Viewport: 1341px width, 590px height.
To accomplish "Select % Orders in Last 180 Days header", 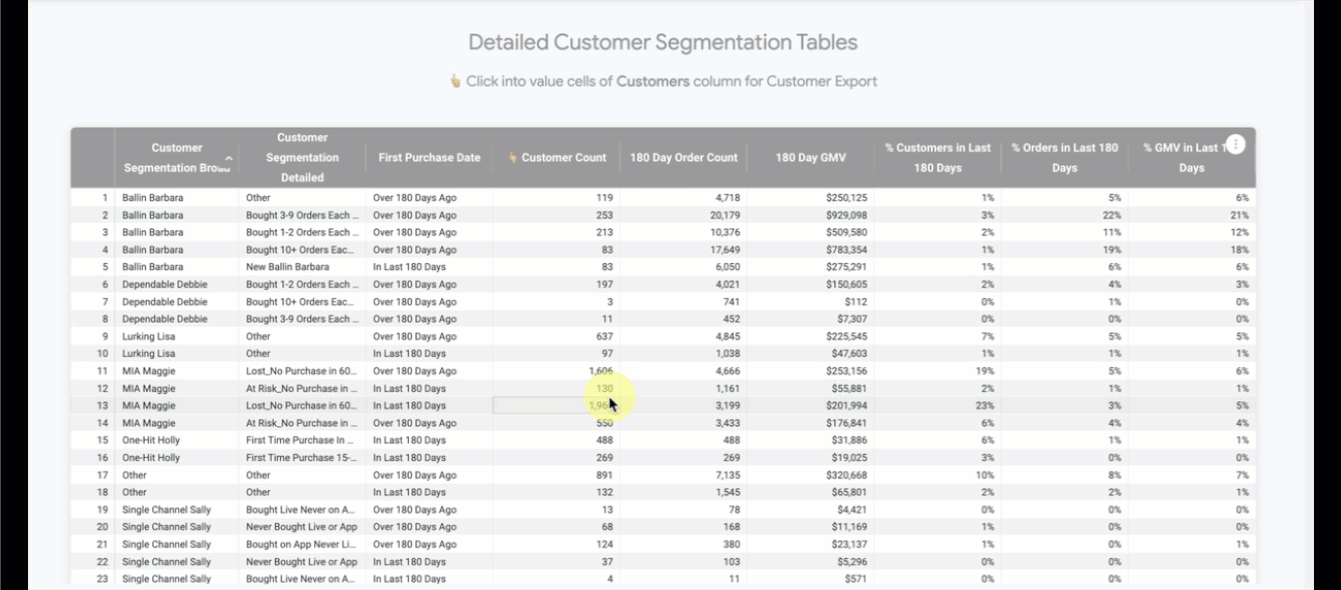I will pos(1064,158).
